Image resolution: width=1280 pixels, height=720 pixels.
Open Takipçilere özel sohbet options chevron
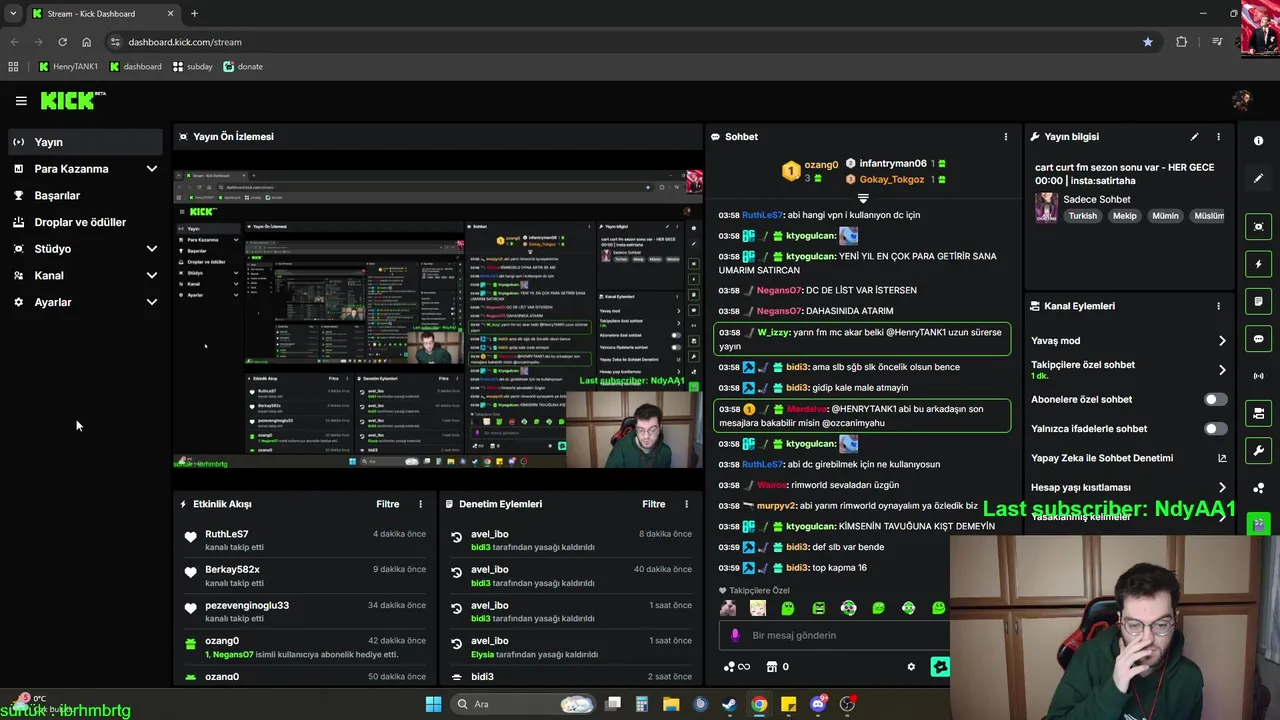coord(1222,370)
